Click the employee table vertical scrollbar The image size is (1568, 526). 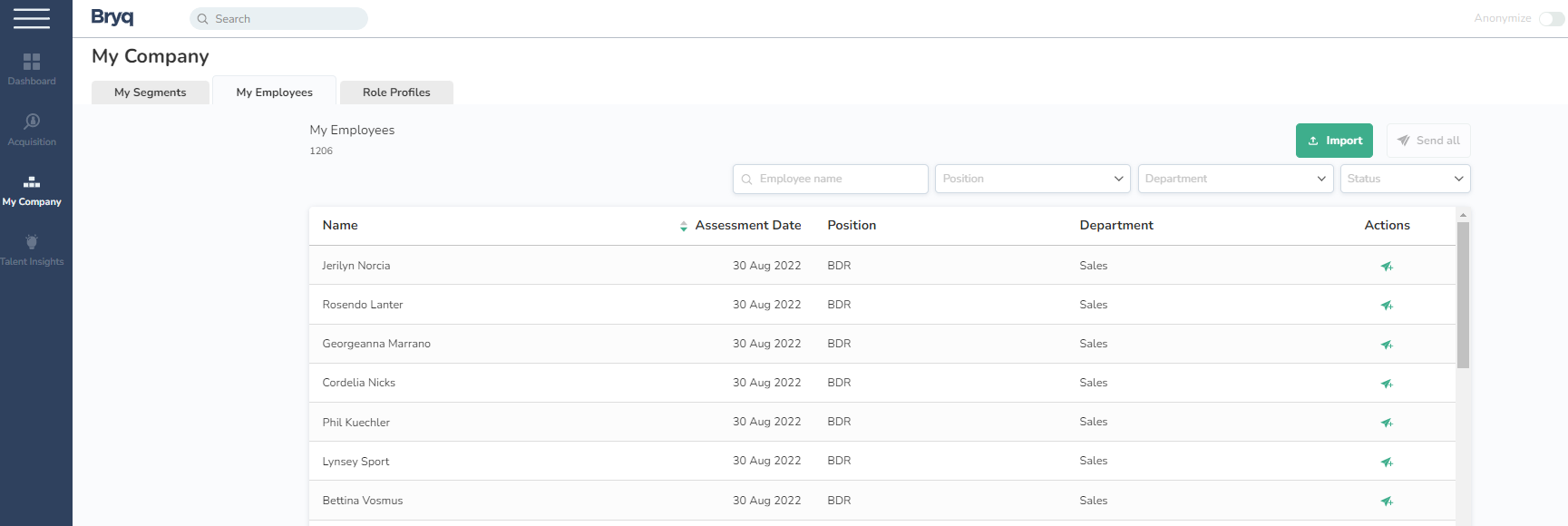(1463, 295)
